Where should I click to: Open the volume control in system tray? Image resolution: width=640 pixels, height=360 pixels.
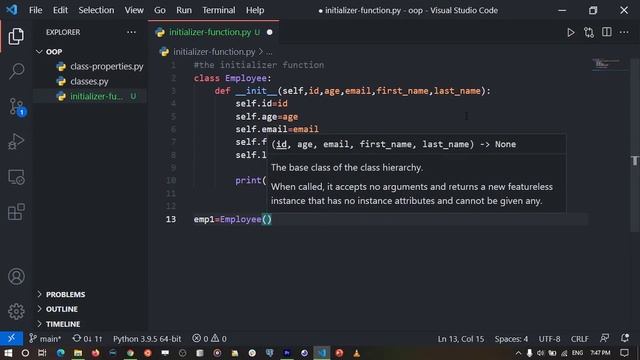pyautogui.click(x=540, y=353)
